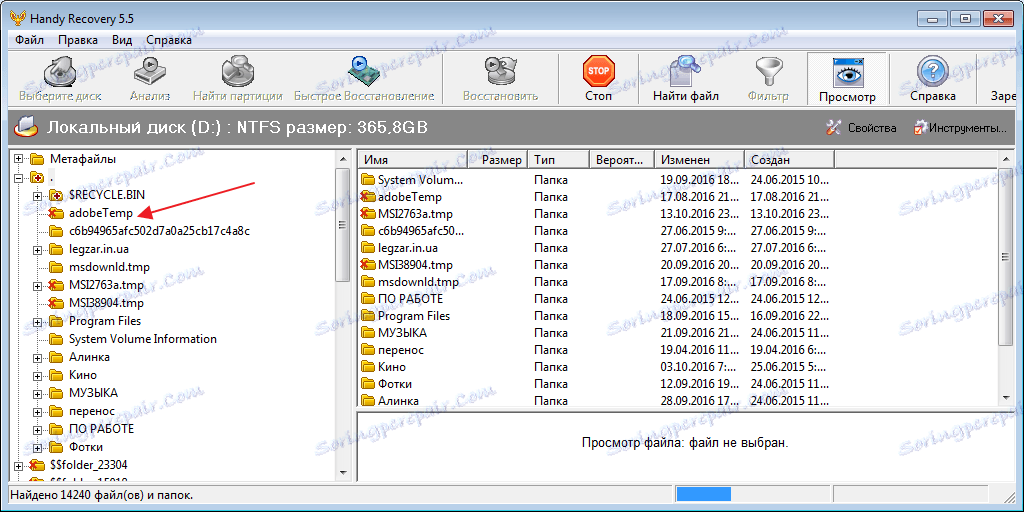The width and height of the screenshot is (1024, 512).
Task: Select ПО РАБОТЕ folder in the tree
Action: [101, 429]
